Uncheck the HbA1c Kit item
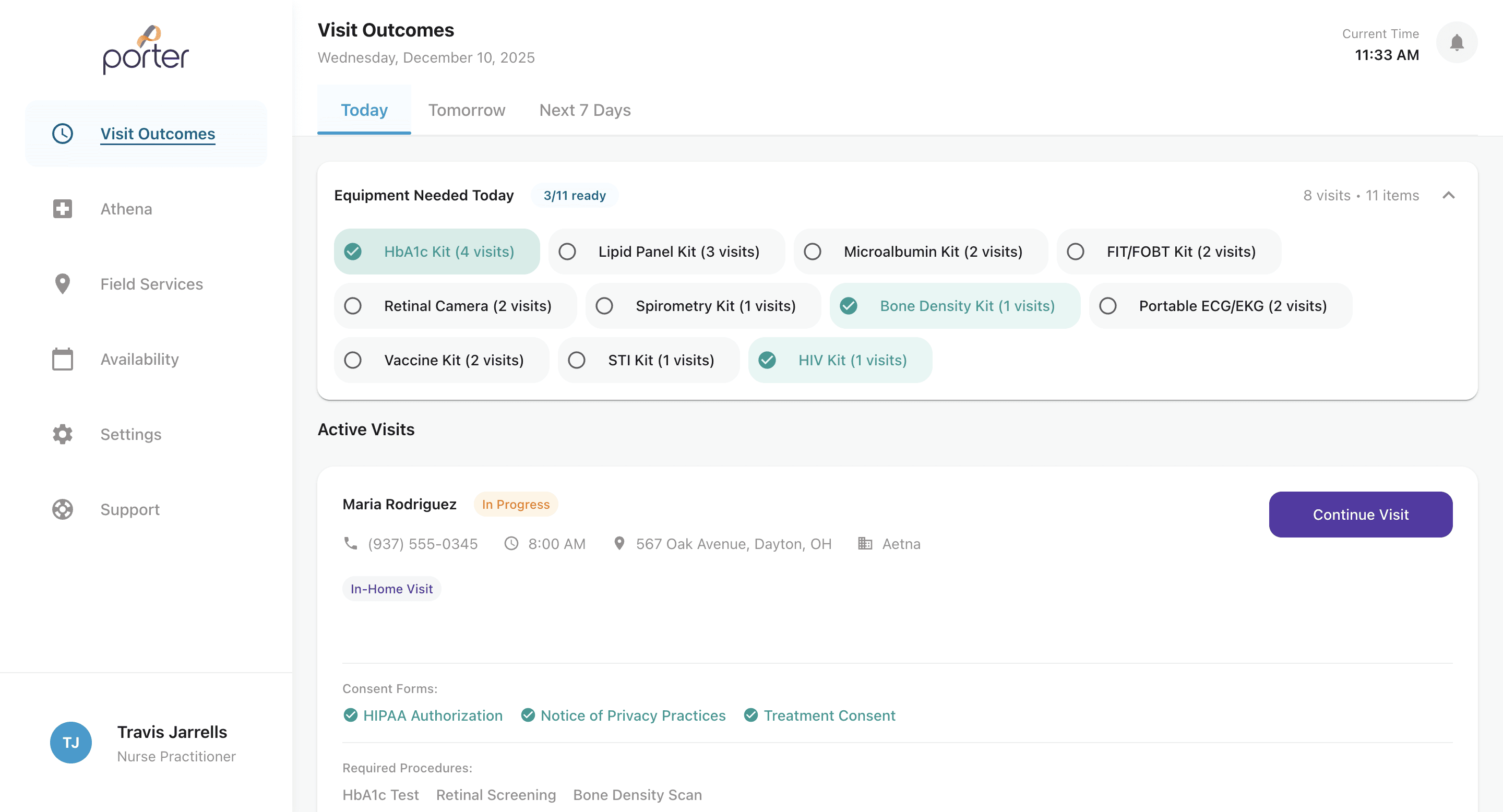 [353, 252]
